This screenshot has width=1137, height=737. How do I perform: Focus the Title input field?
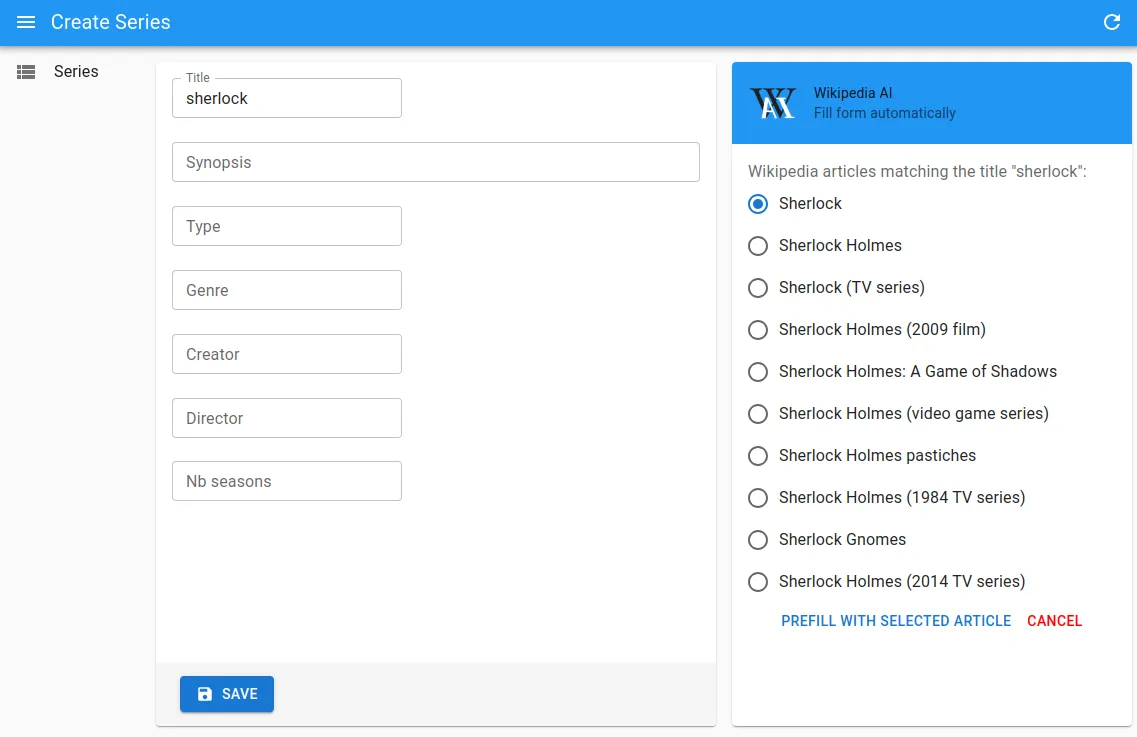(x=287, y=99)
